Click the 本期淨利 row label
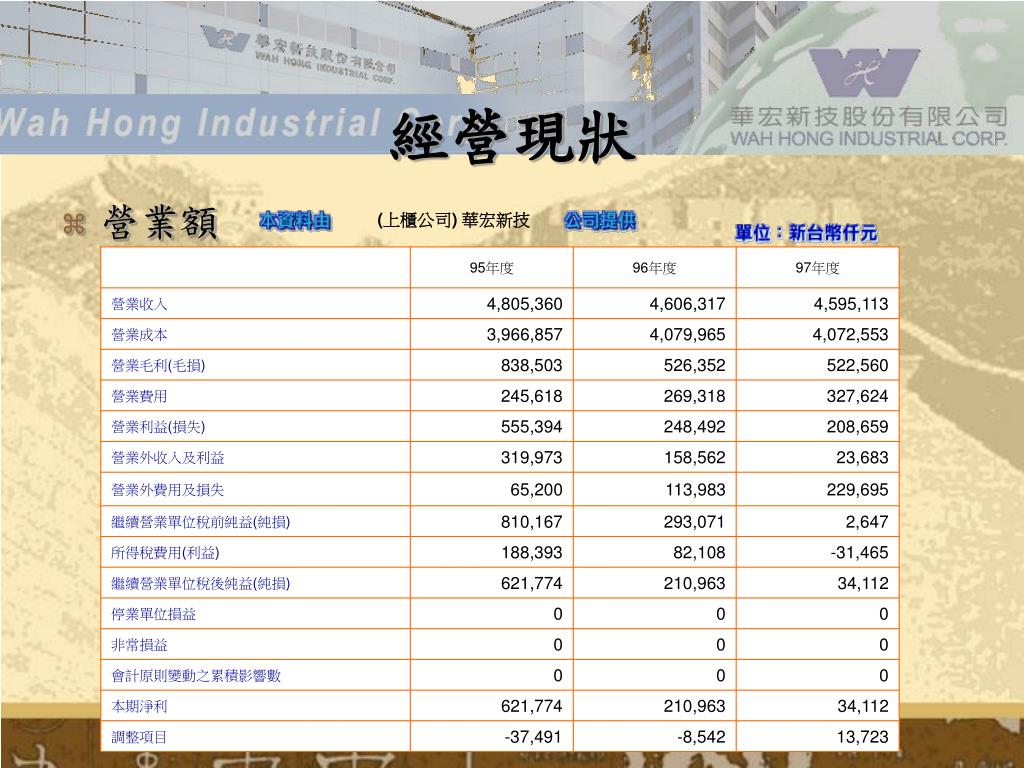1024x768 pixels. point(139,706)
